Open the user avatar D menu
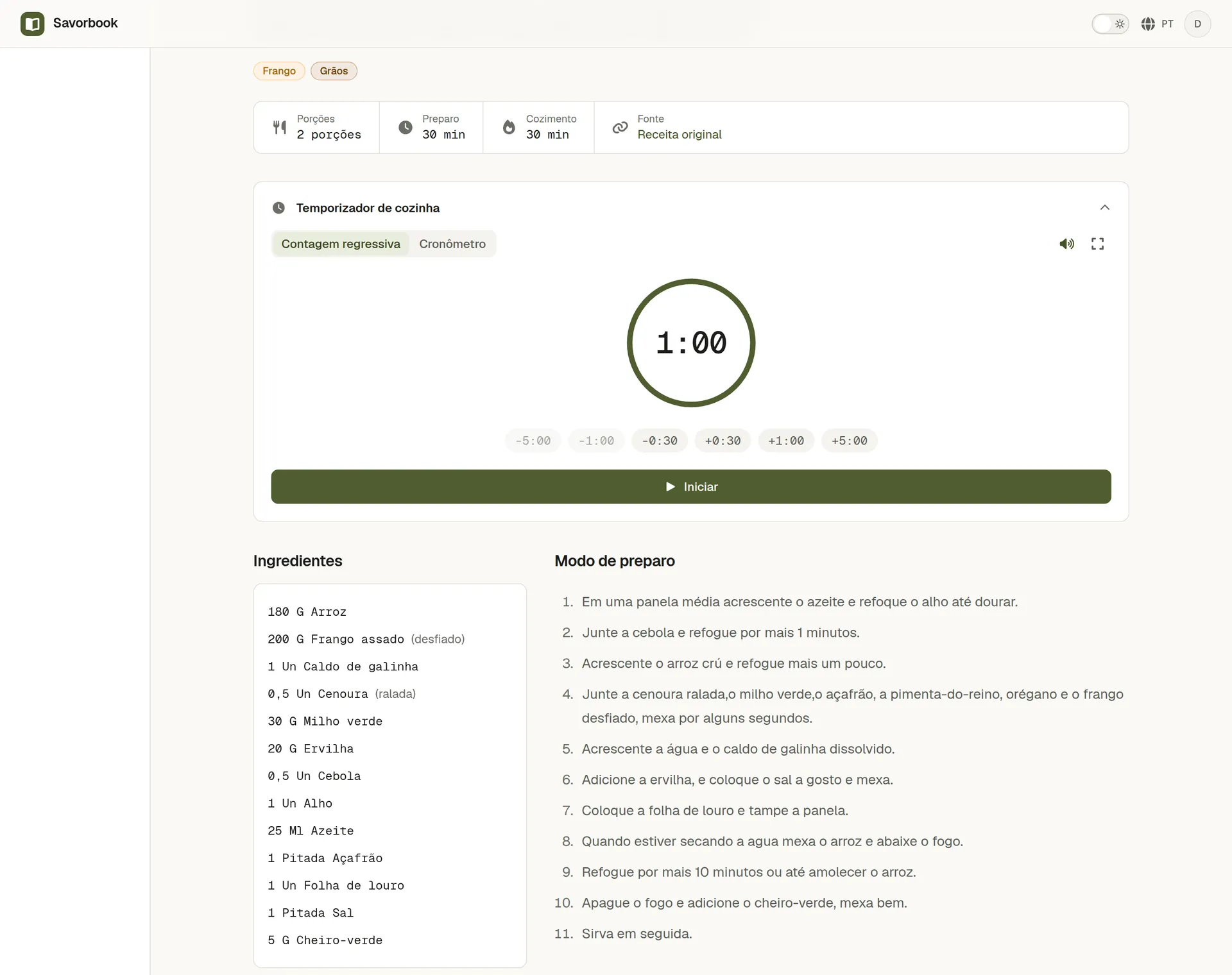The image size is (1232, 975). coord(1197,24)
